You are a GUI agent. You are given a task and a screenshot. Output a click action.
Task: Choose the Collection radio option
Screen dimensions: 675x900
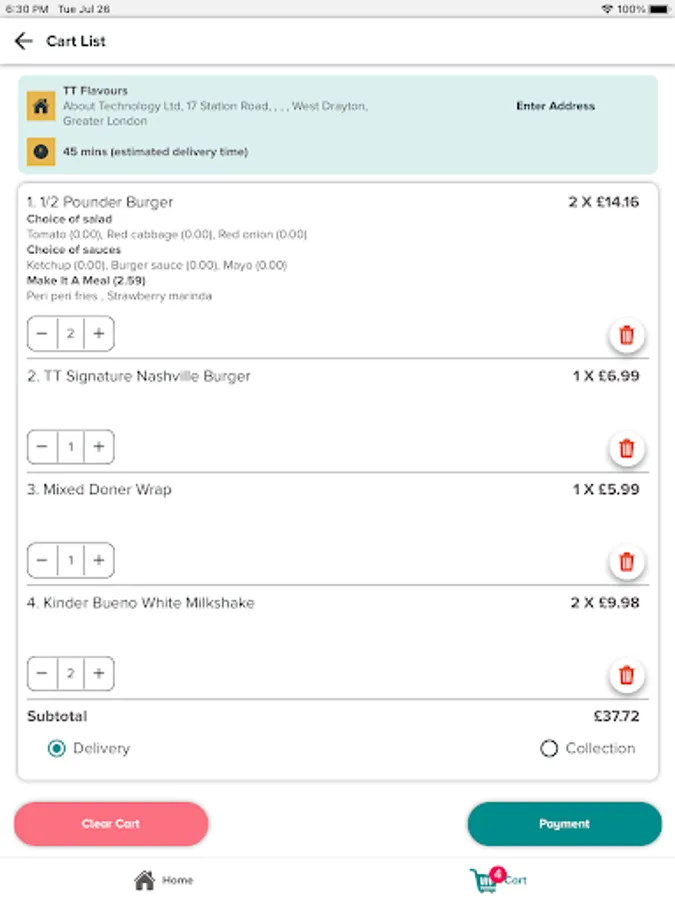pos(548,748)
